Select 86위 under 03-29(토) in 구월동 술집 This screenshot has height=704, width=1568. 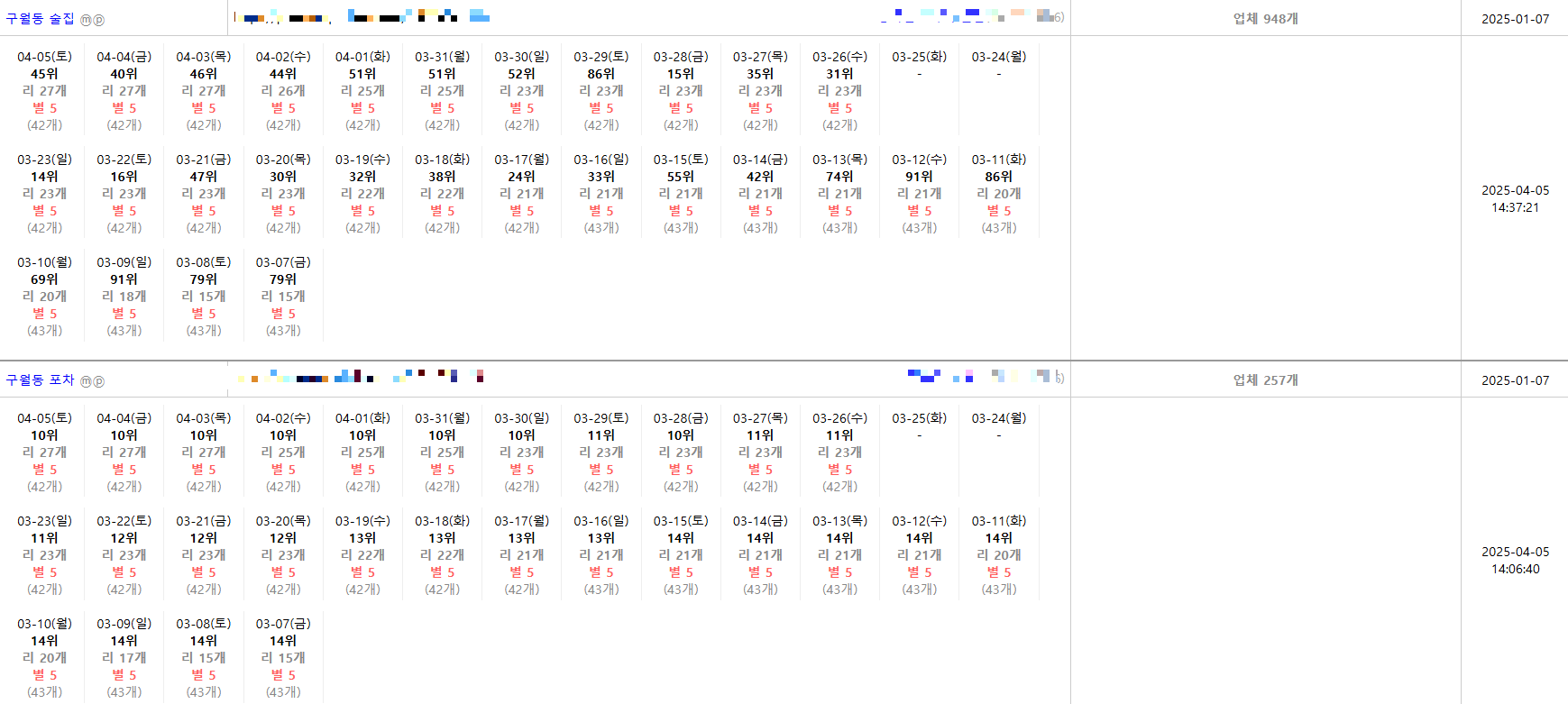click(x=601, y=74)
